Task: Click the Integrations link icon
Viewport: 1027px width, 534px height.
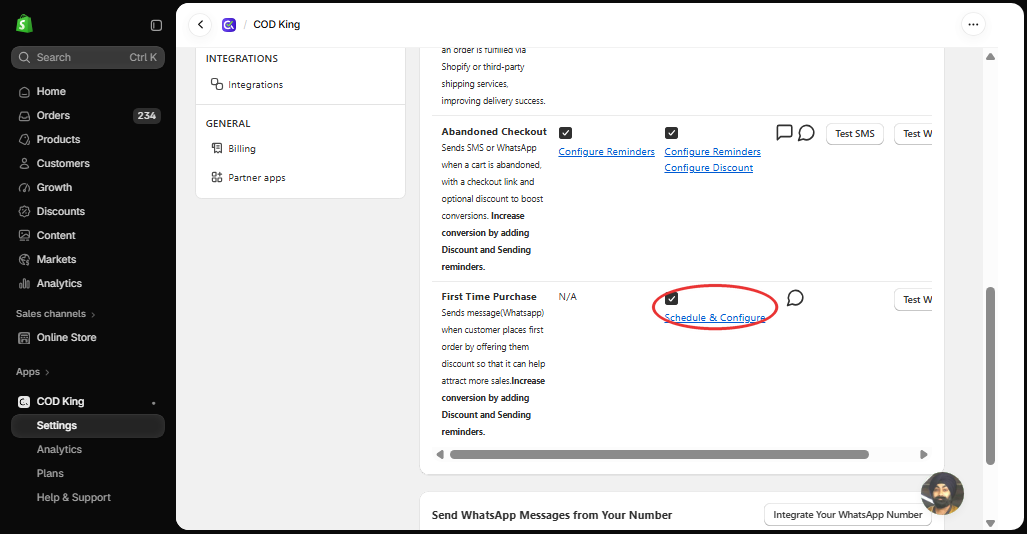Action: pyautogui.click(x=217, y=84)
